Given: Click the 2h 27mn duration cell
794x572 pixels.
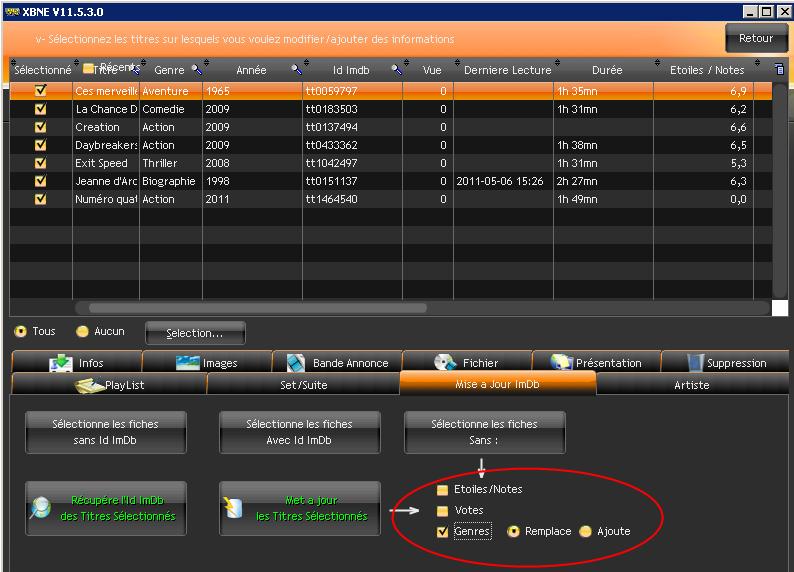Looking at the screenshot, I should 603,181.
